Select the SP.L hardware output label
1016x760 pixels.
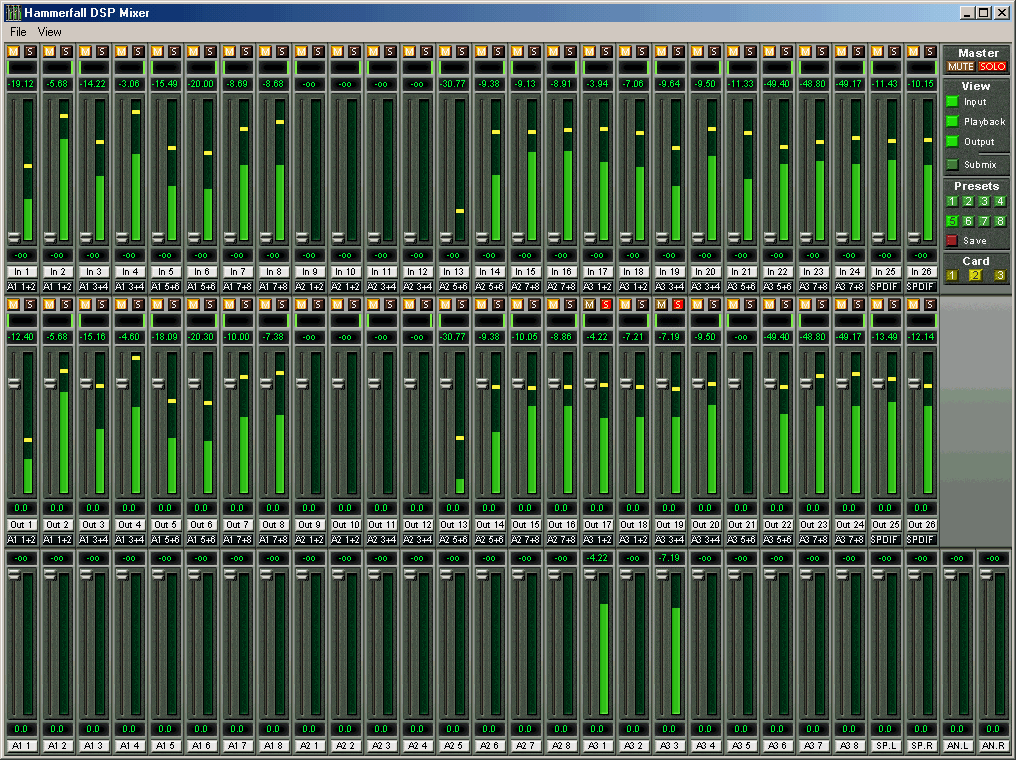[884, 746]
